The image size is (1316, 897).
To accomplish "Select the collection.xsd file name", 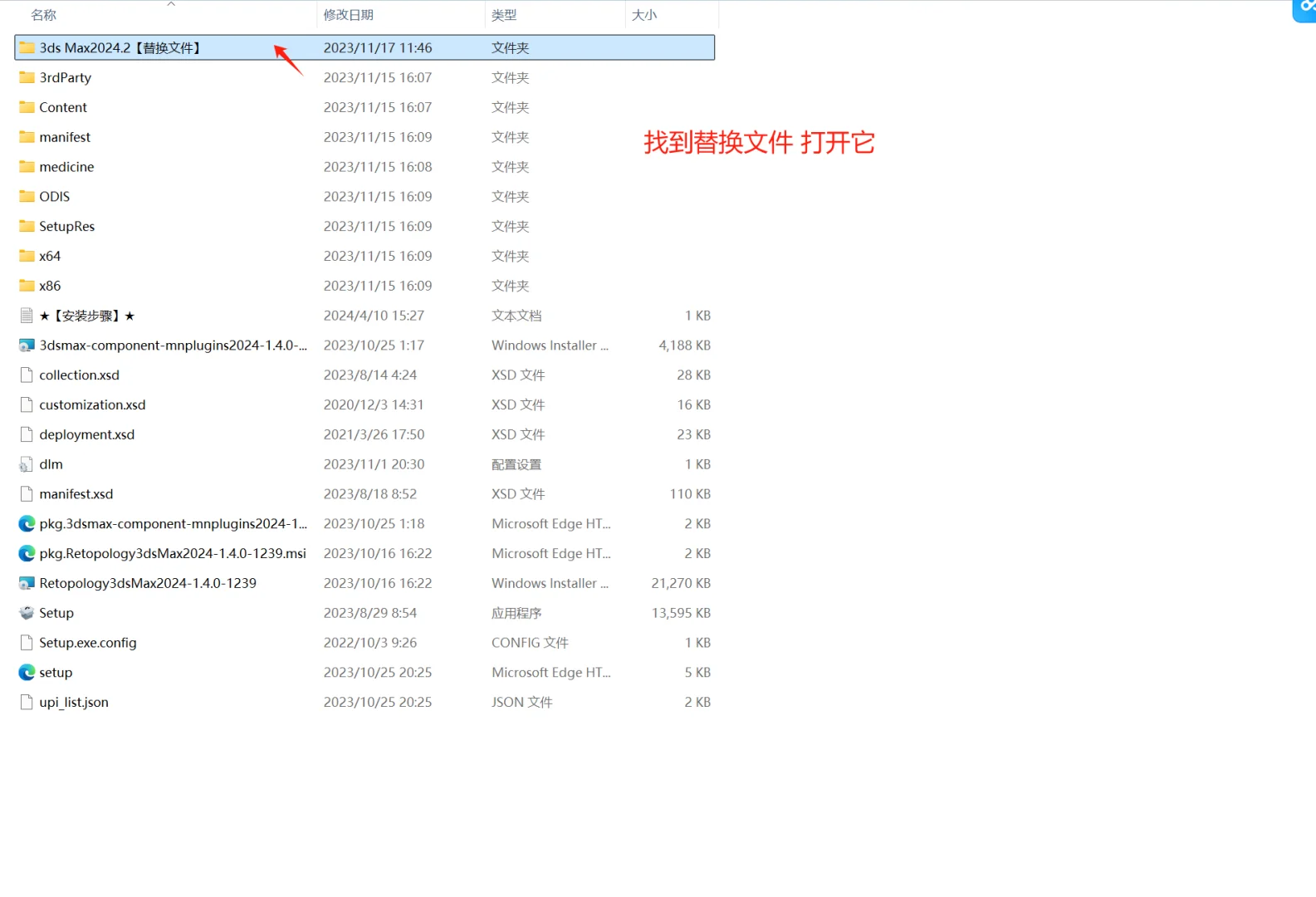I will point(80,375).
